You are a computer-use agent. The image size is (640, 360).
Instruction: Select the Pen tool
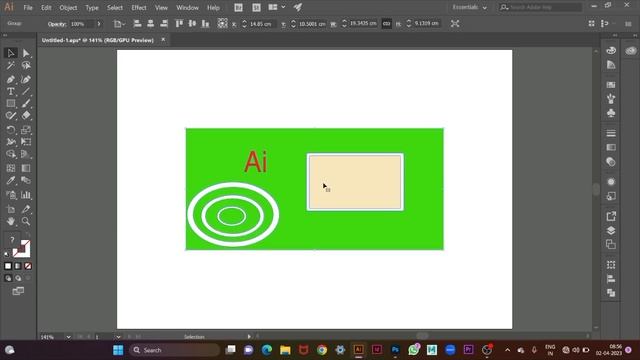[11, 80]
